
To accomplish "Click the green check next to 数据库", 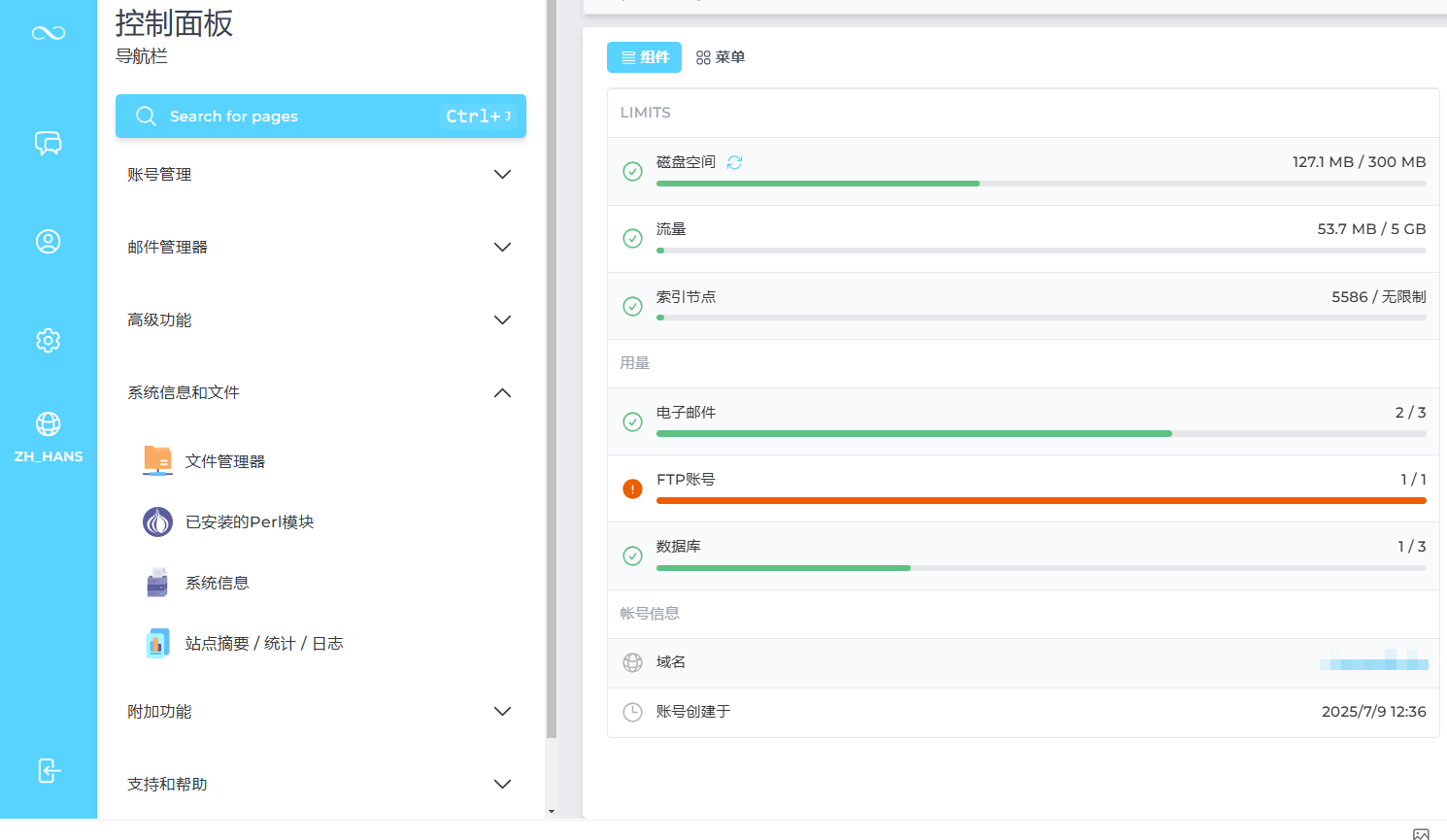I will [x=632, y=555].
